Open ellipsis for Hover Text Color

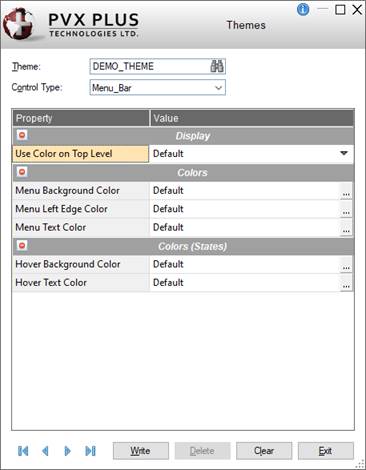coord(346,283)
